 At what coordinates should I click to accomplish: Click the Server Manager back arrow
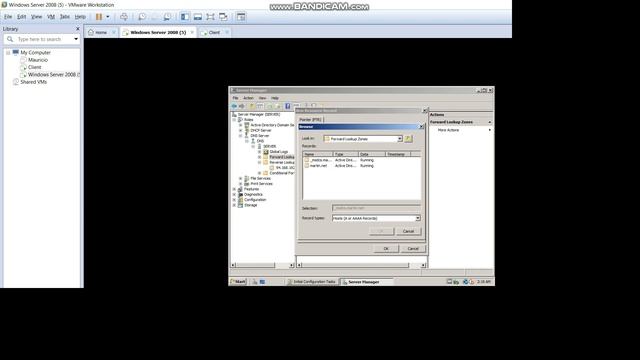click(x=234, y=106)
